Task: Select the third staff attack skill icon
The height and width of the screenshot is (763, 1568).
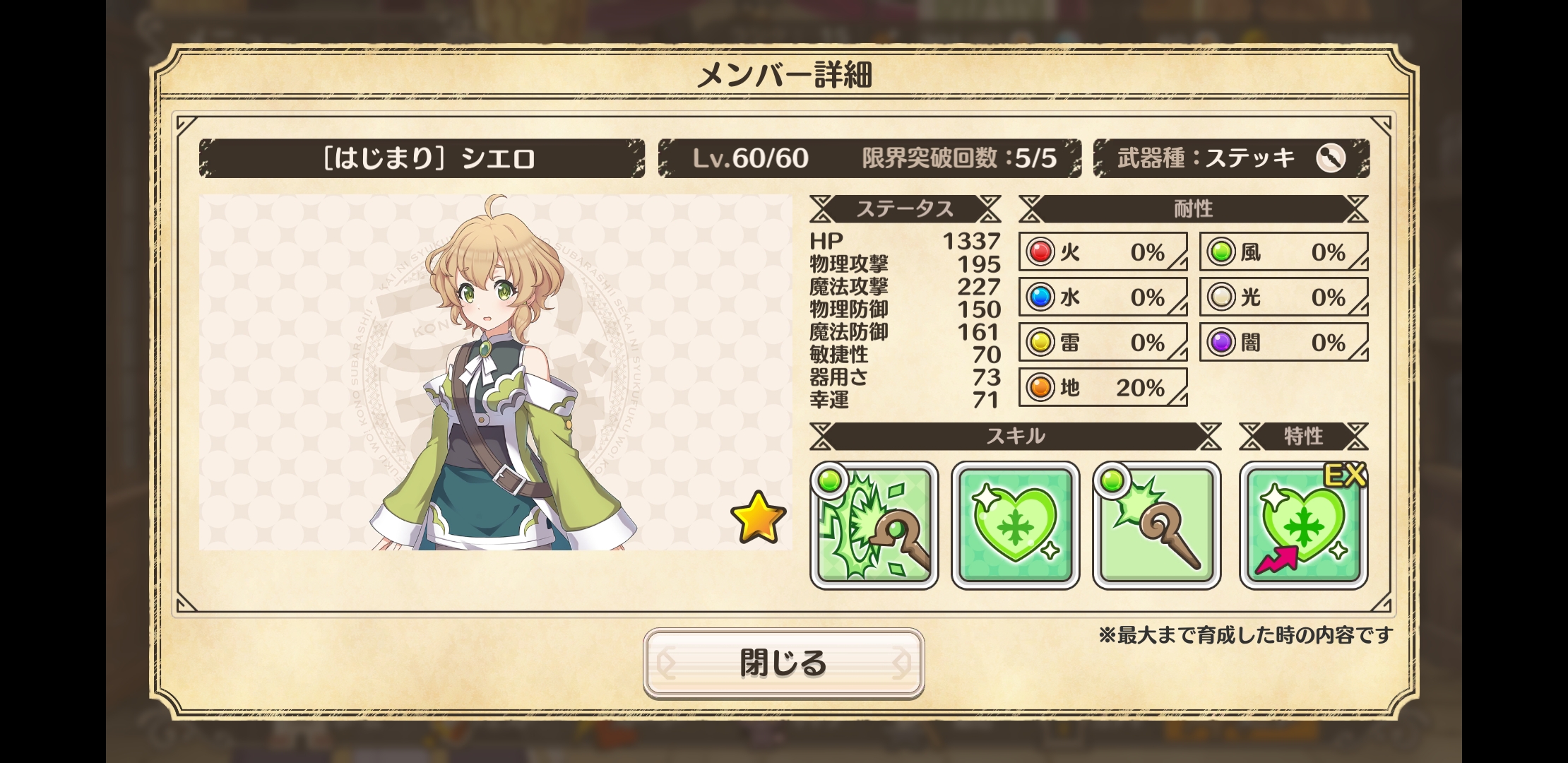Action: pos(1156,525)
